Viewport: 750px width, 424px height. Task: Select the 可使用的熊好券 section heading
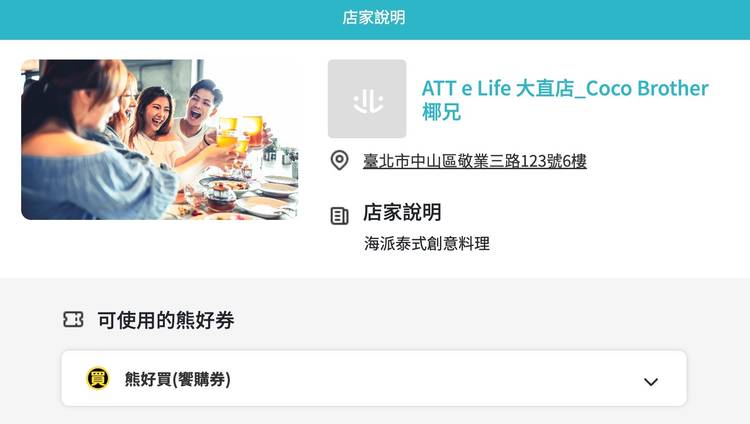[x=165, y=320]
